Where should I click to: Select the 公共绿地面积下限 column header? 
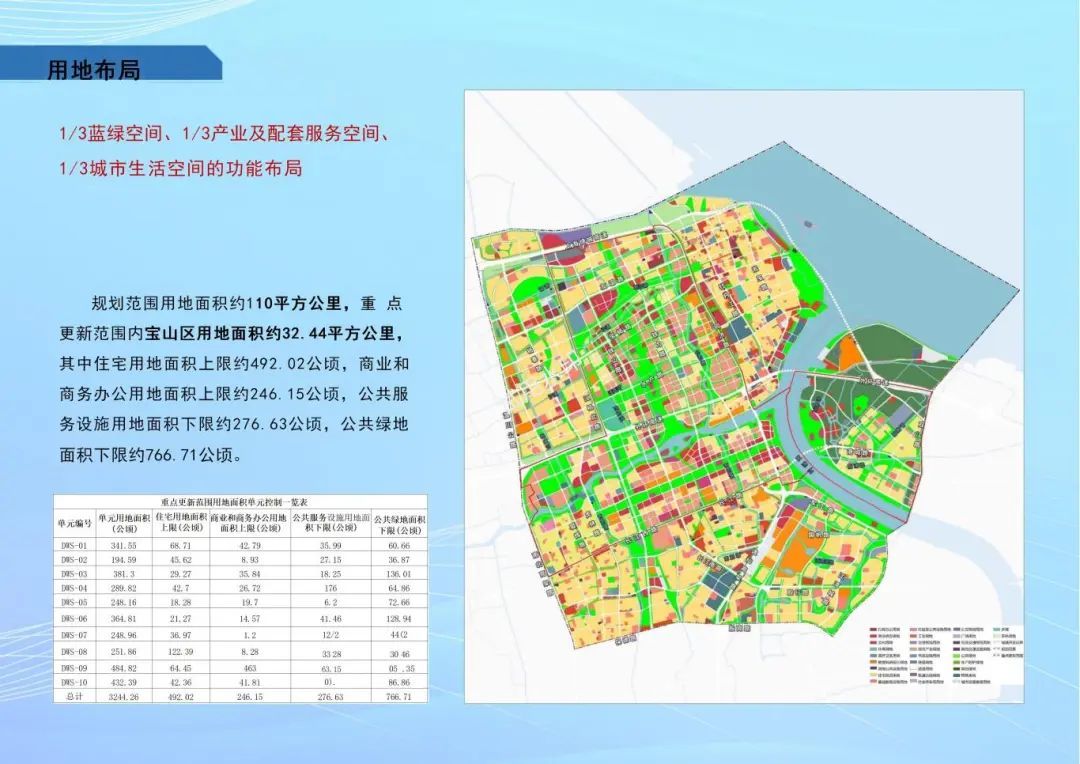pyautogui.click(x=399, y=524)
